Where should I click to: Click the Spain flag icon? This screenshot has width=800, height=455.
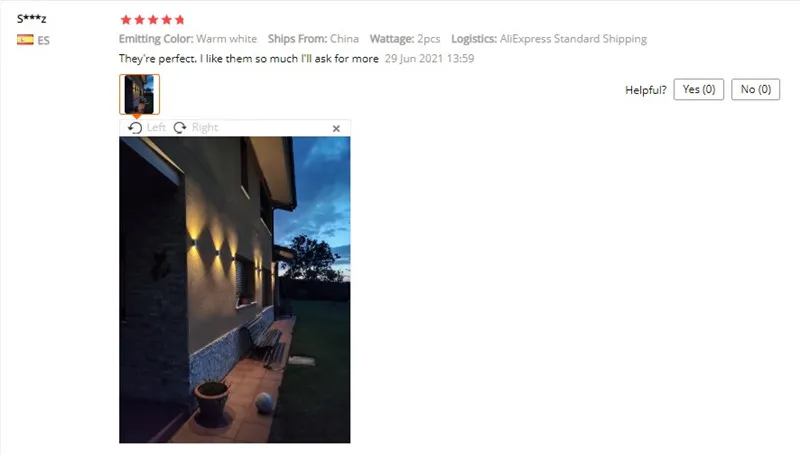(x=25, y=40)
